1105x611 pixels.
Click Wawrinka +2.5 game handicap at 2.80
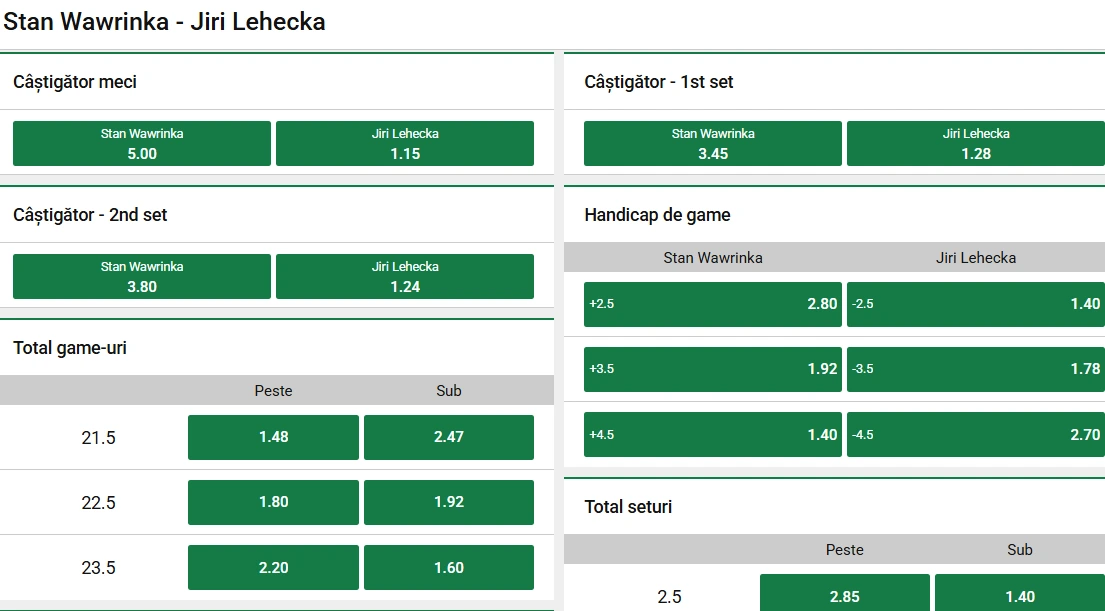pos(712,304)
